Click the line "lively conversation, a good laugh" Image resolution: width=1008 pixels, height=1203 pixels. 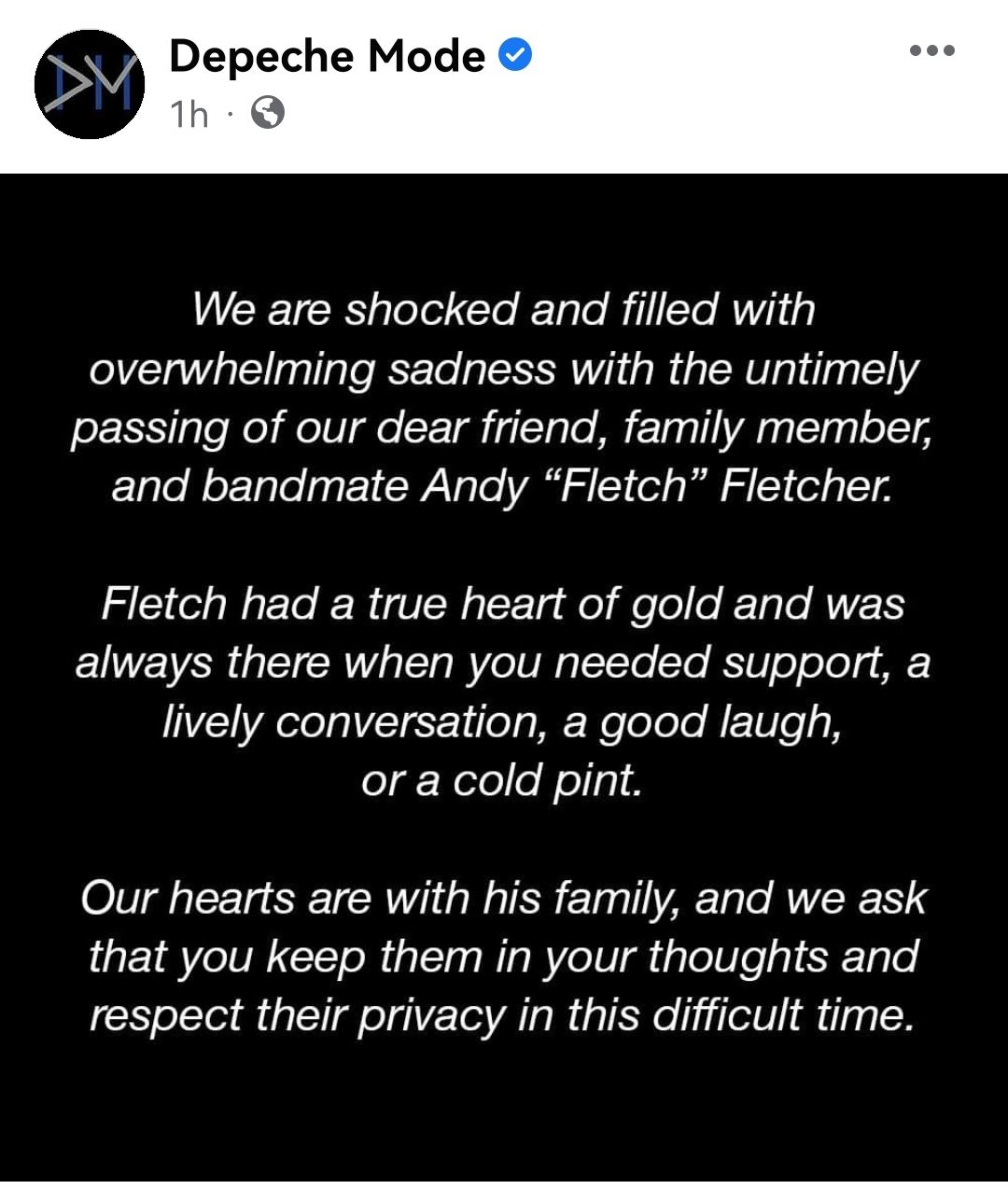pyautogui.click(x=502, y=722)
